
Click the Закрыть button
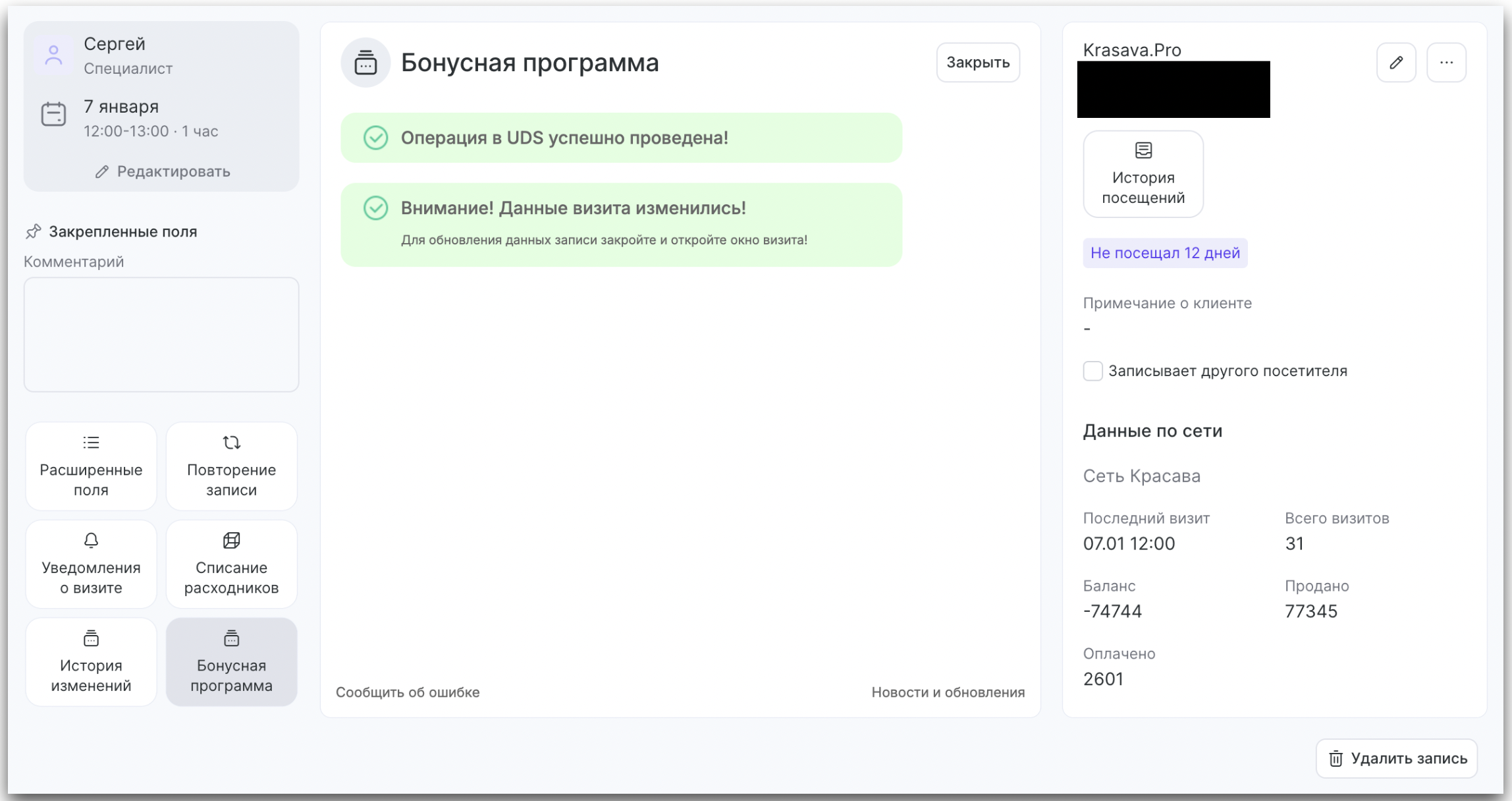pyautogui.click(x=978, y=63)
